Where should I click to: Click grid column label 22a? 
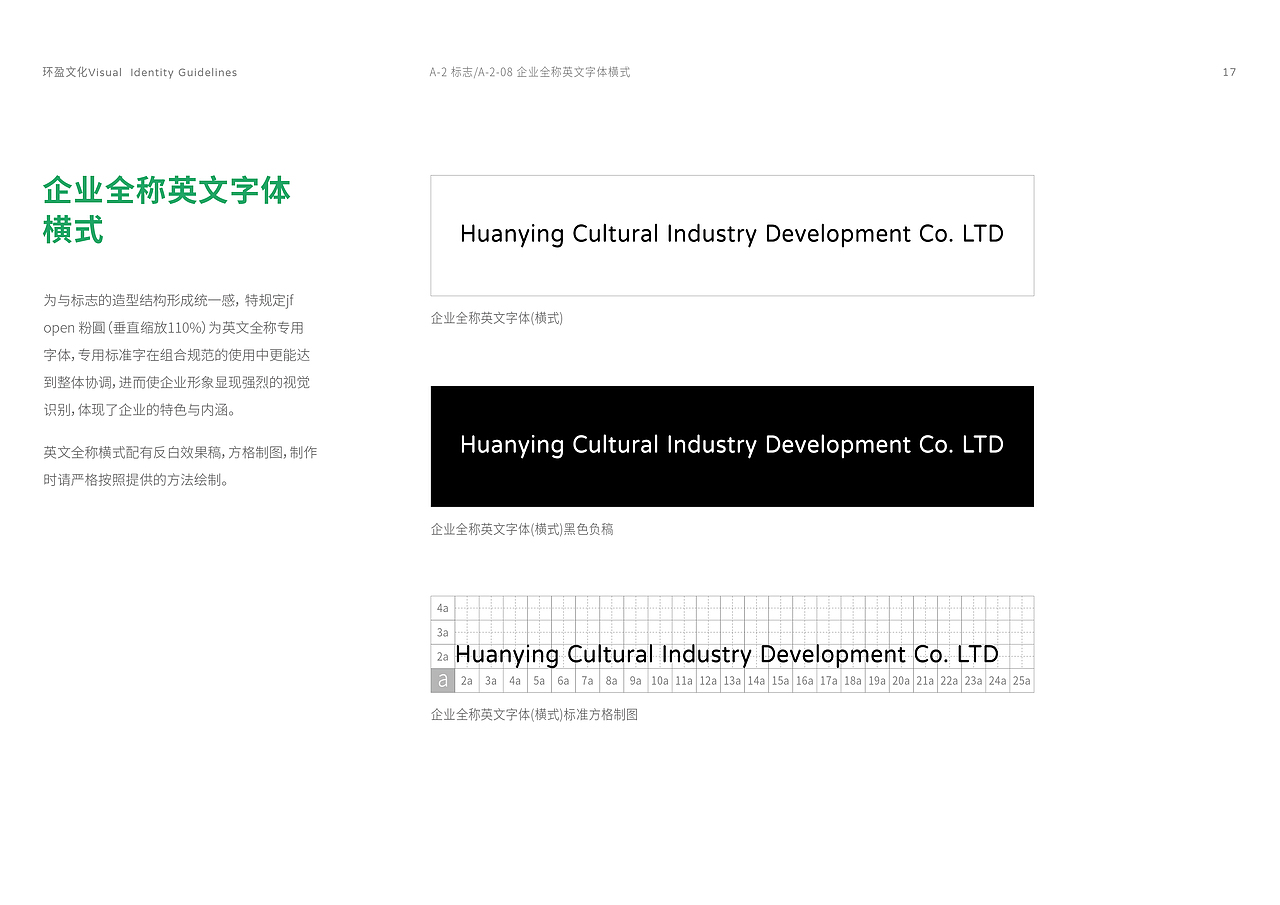(x=949, y=681)
